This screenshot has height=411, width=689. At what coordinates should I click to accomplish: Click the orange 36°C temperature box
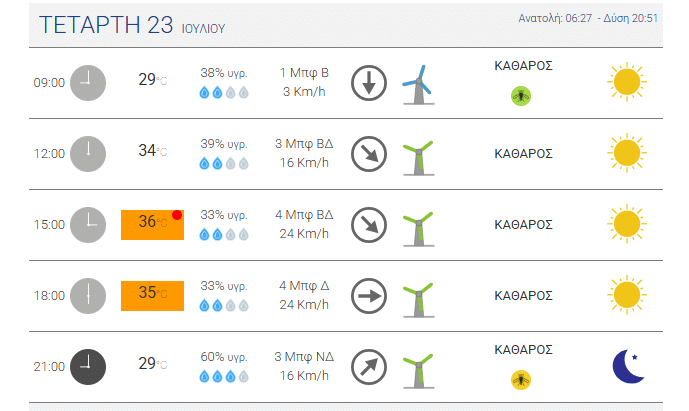pyautogui.click(x=152, y=225)
